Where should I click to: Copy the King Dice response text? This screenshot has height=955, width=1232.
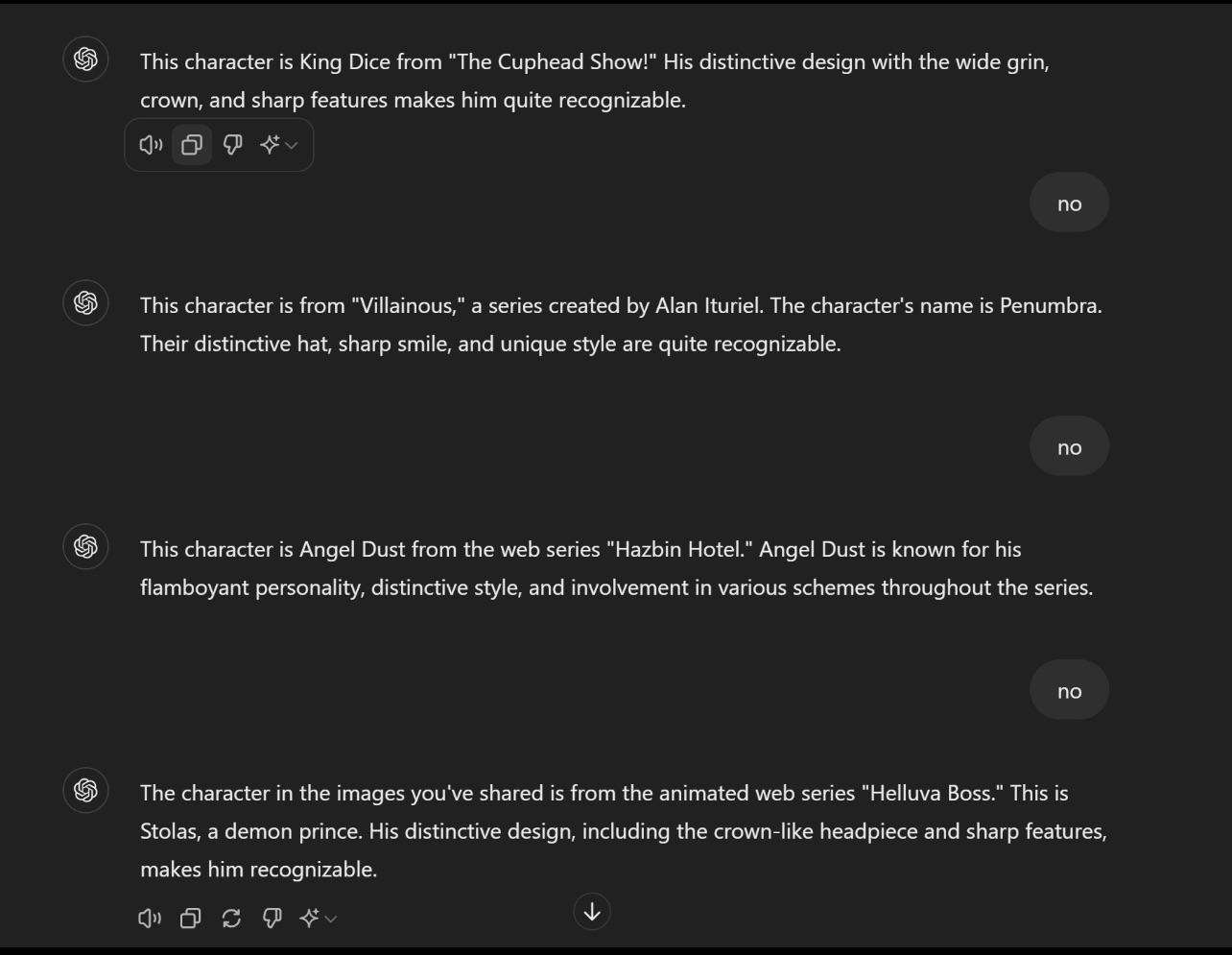192,145
